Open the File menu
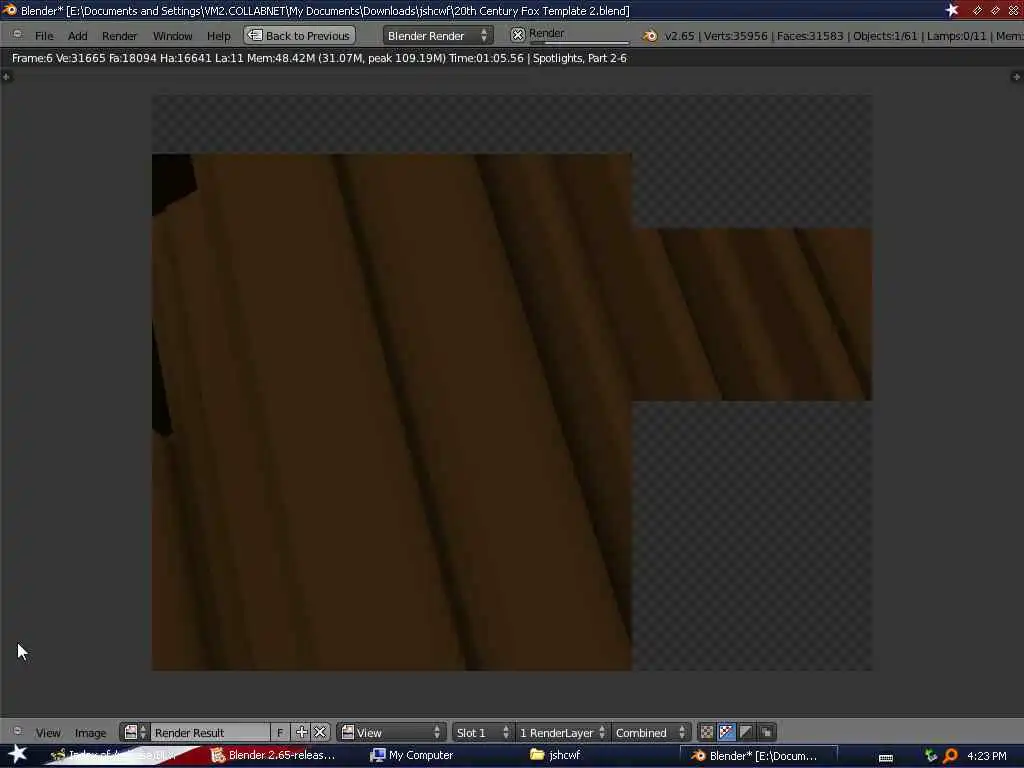 pyautogui.click(x=44, y=36)
